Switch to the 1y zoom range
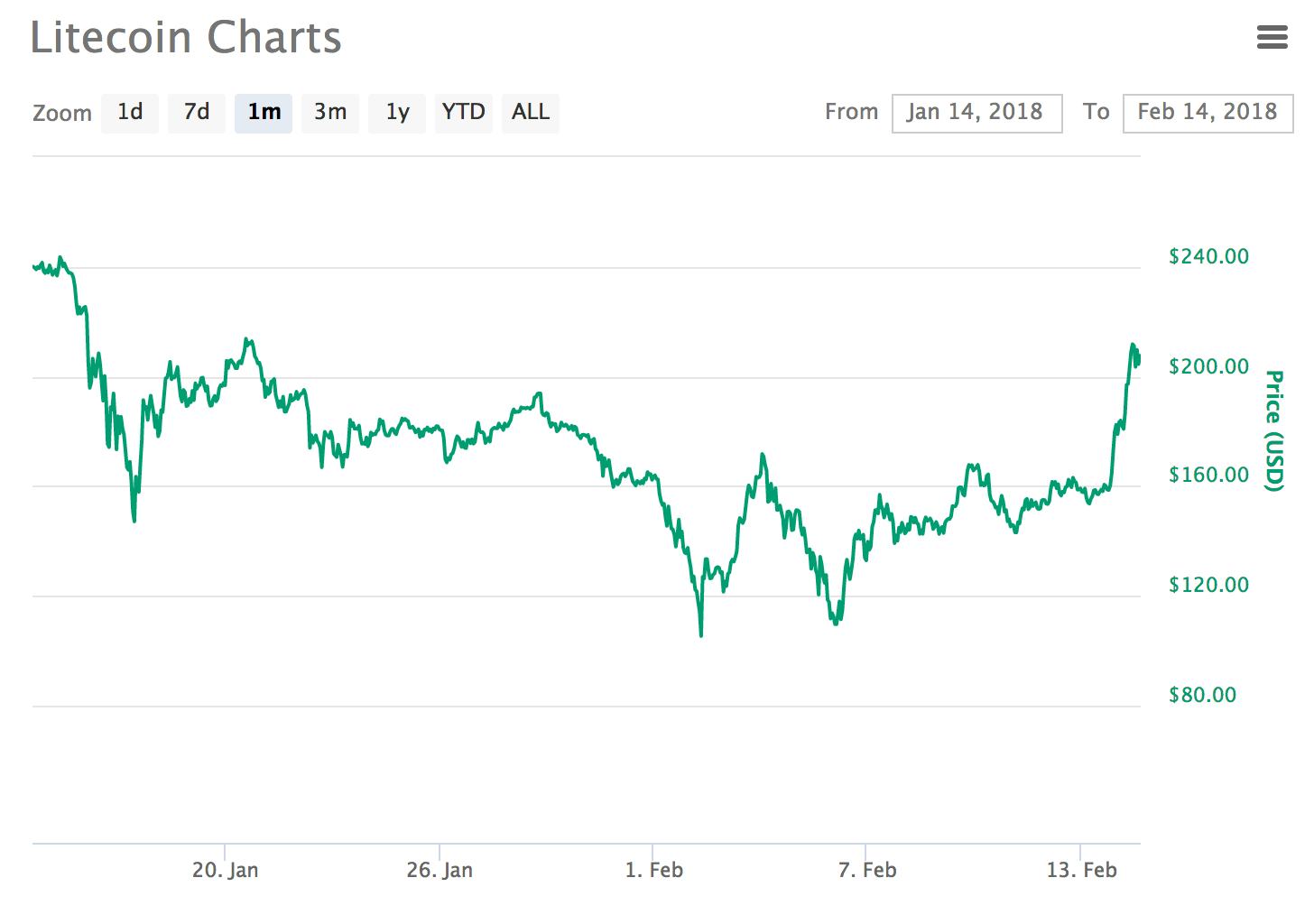The height and width of the screenshot is (924, 1314). click(x=397, y=112)
